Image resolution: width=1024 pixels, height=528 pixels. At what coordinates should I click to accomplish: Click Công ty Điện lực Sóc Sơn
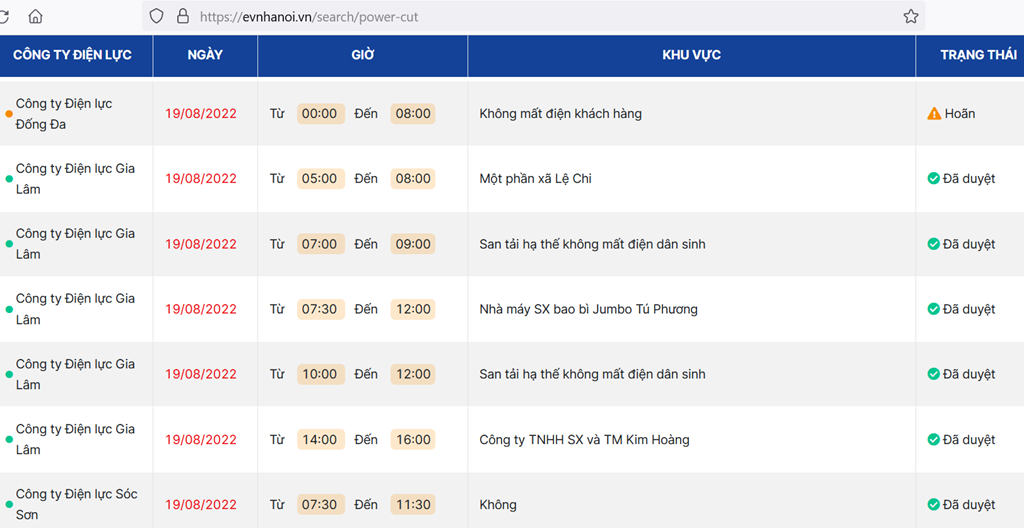pos(76,504)
